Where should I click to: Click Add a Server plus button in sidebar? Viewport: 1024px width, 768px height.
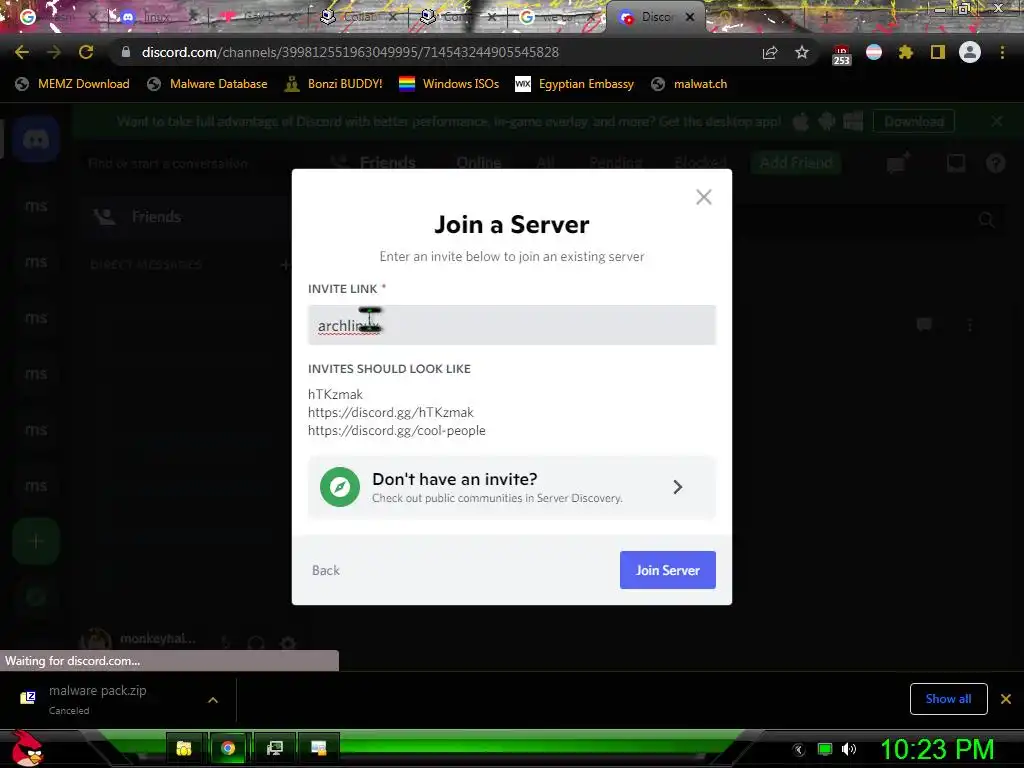(x=36, y=541)
